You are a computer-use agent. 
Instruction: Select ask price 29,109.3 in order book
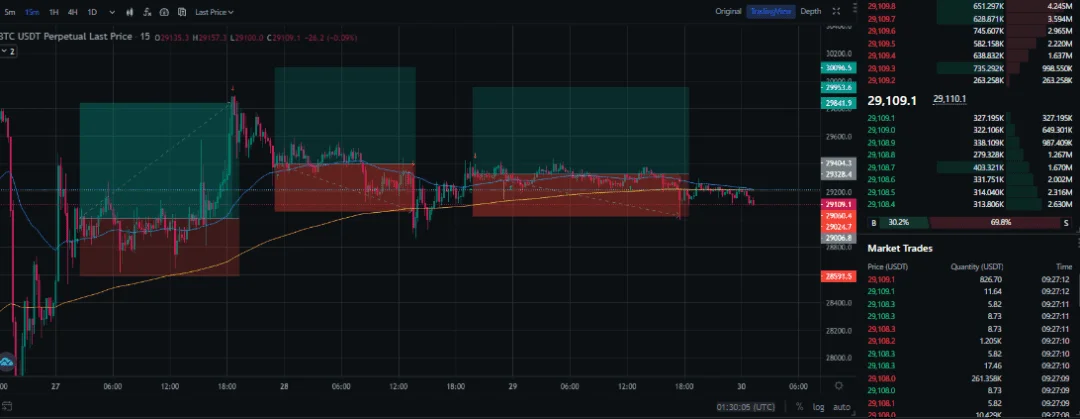(x=881, y=68)
